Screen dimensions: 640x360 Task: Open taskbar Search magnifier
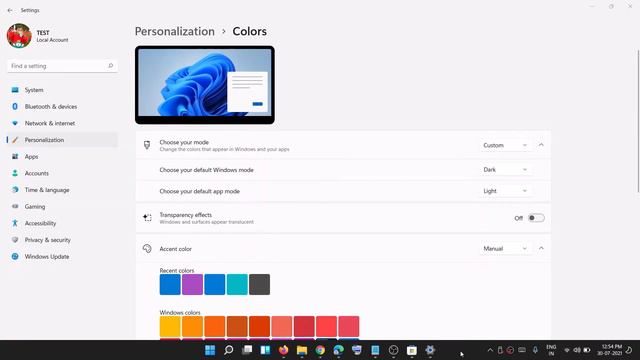tap(229, 350)
